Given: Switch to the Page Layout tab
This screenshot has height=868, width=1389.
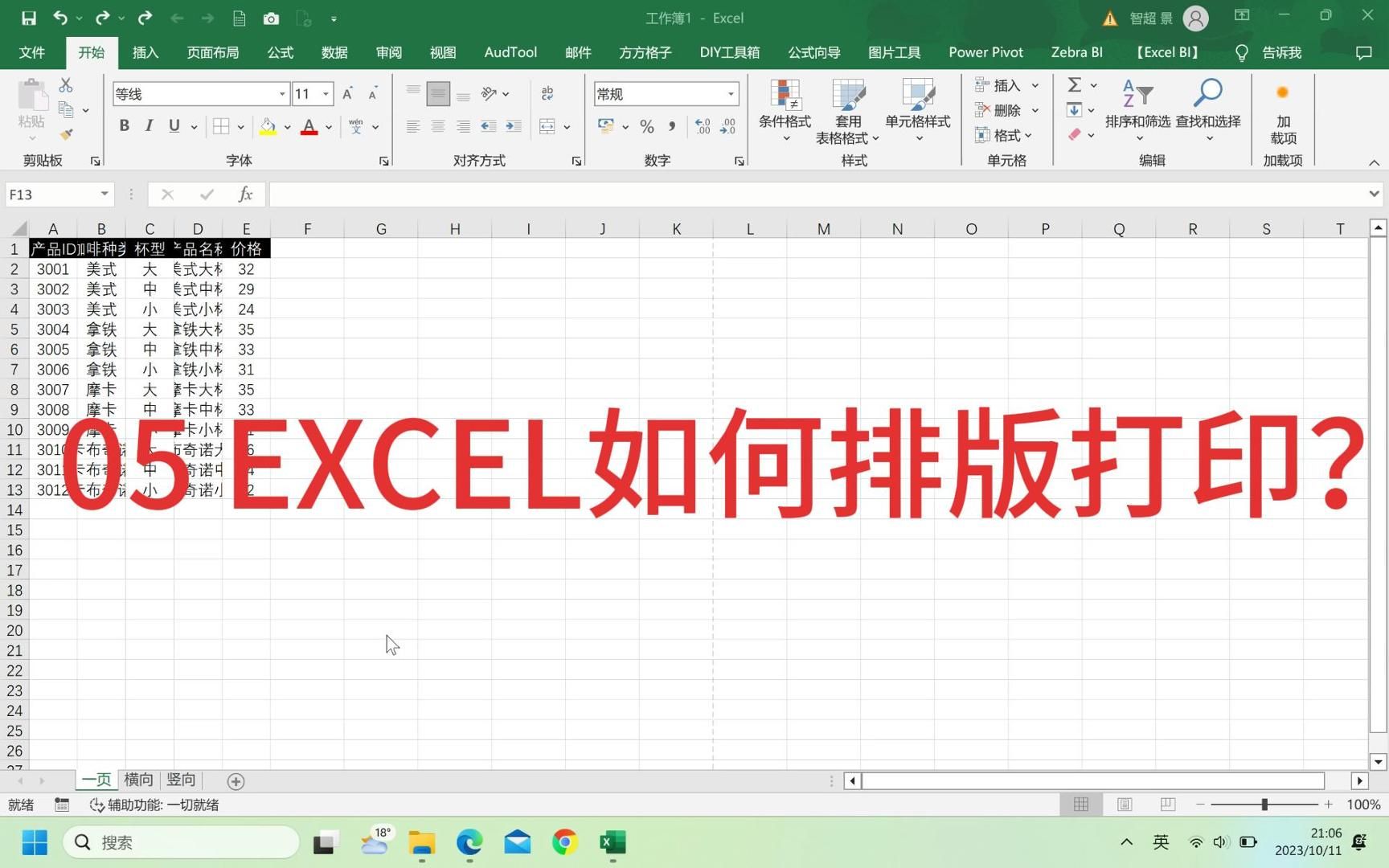Looking at the screenshot, I should click(x=213, y=52).
